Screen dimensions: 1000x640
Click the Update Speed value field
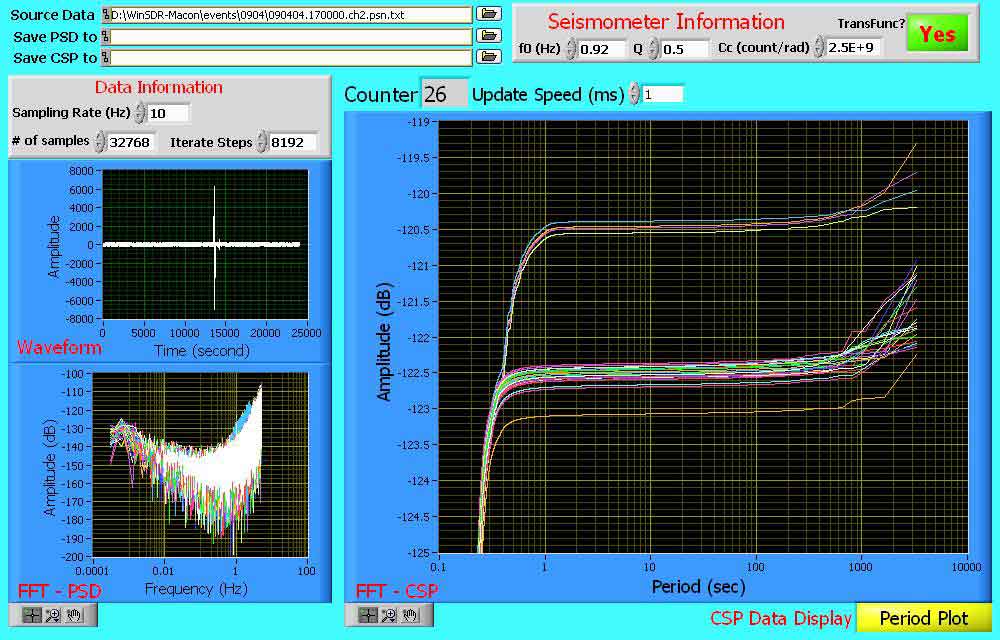pyautogui.click(x=662, y=94)
